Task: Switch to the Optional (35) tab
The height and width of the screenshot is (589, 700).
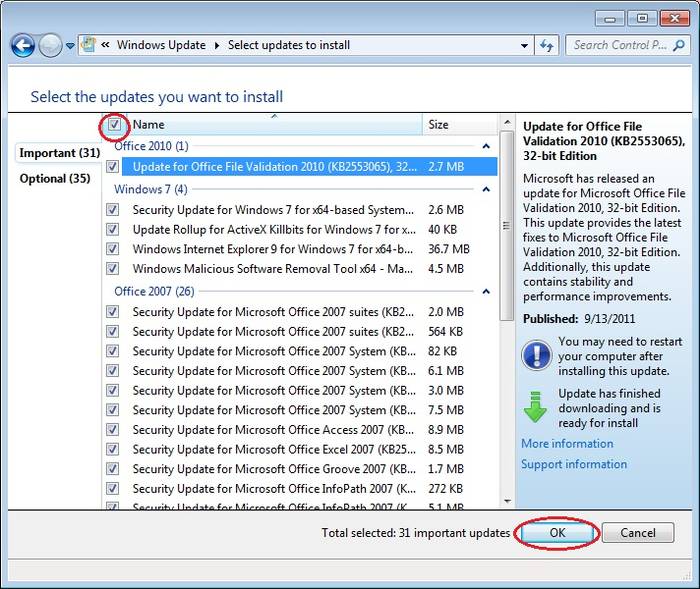Action: [55, 179]
